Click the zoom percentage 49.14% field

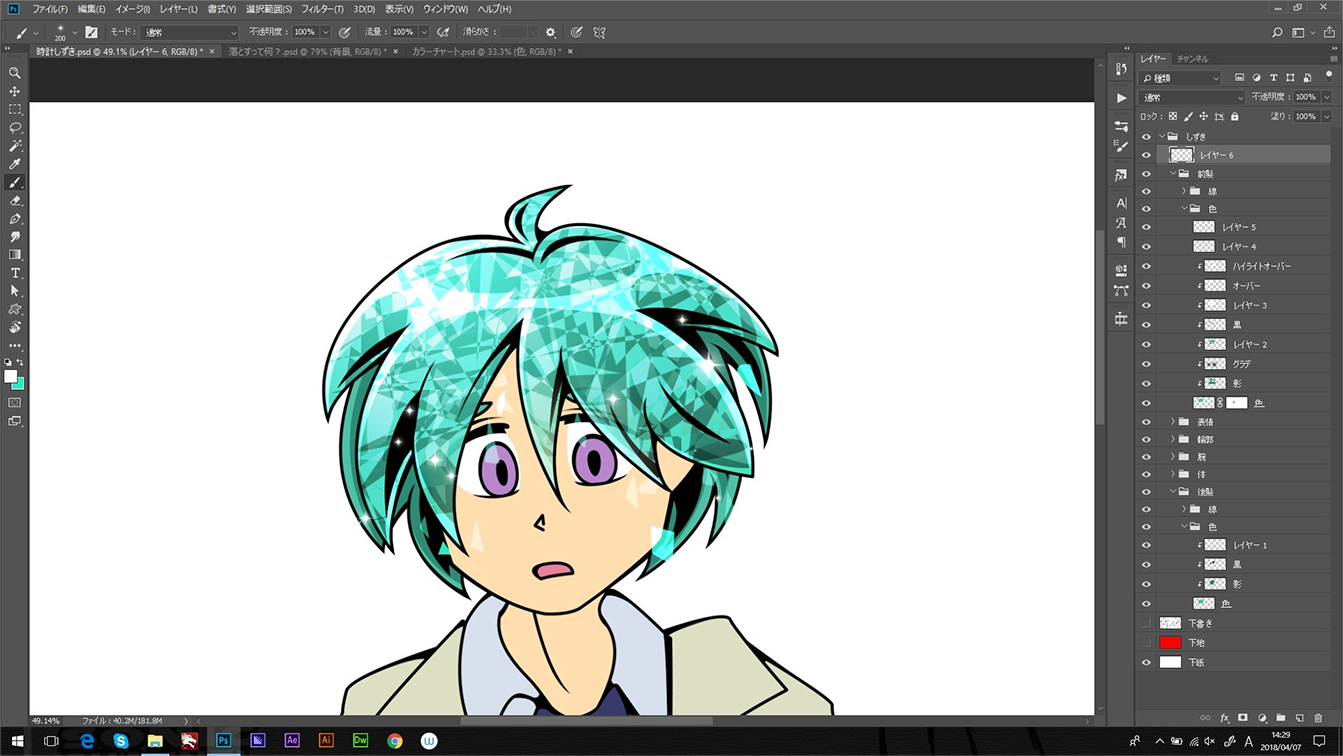[46, 720]
